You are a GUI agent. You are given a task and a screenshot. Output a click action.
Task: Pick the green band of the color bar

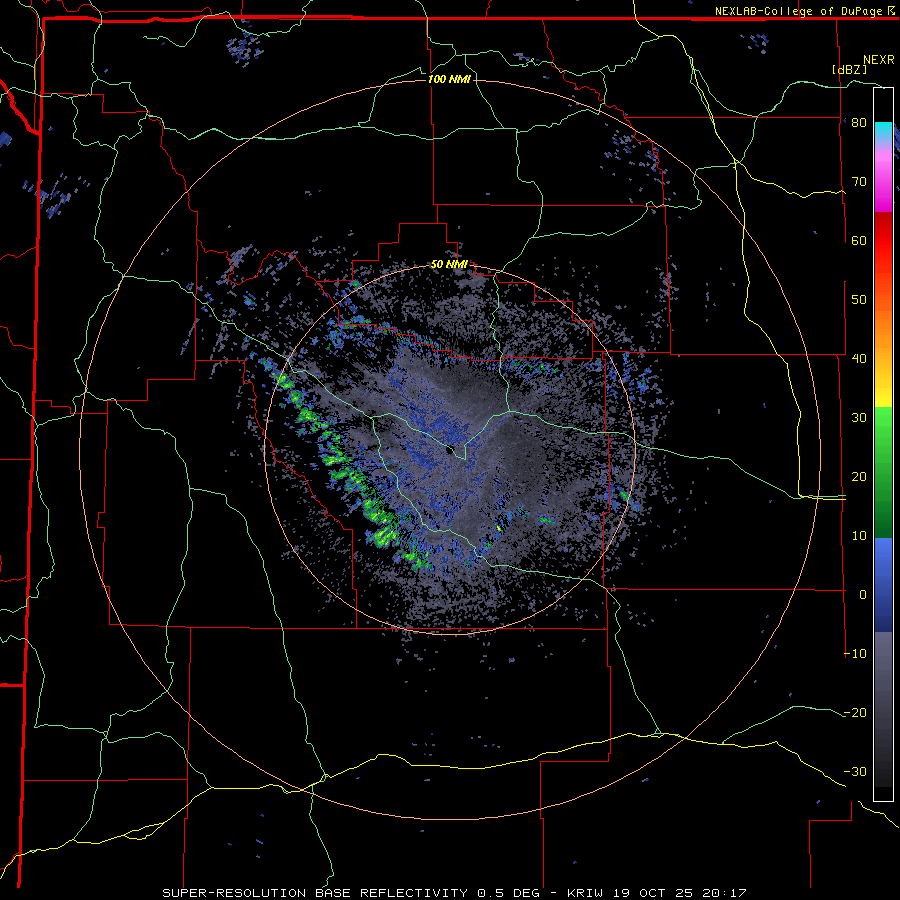click(883, 472)
